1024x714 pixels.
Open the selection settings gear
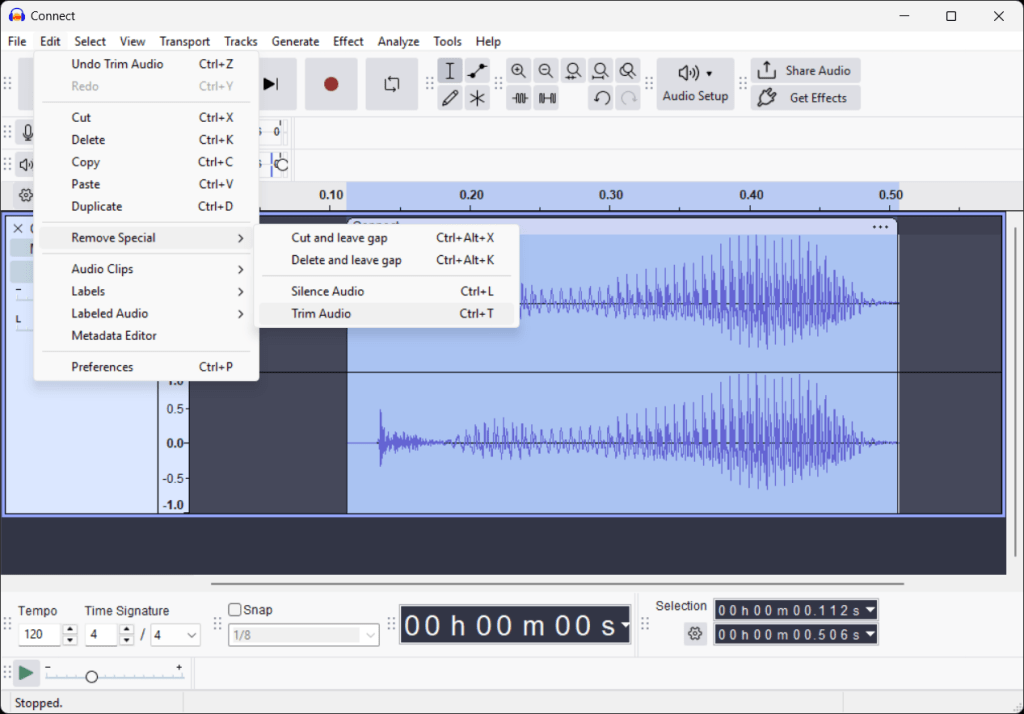pyautogui.click(x=695, y=634)
